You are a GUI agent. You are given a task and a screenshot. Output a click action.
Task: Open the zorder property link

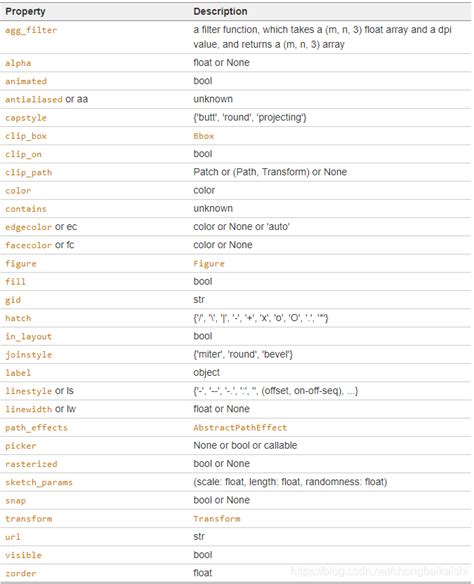(20, 574)
